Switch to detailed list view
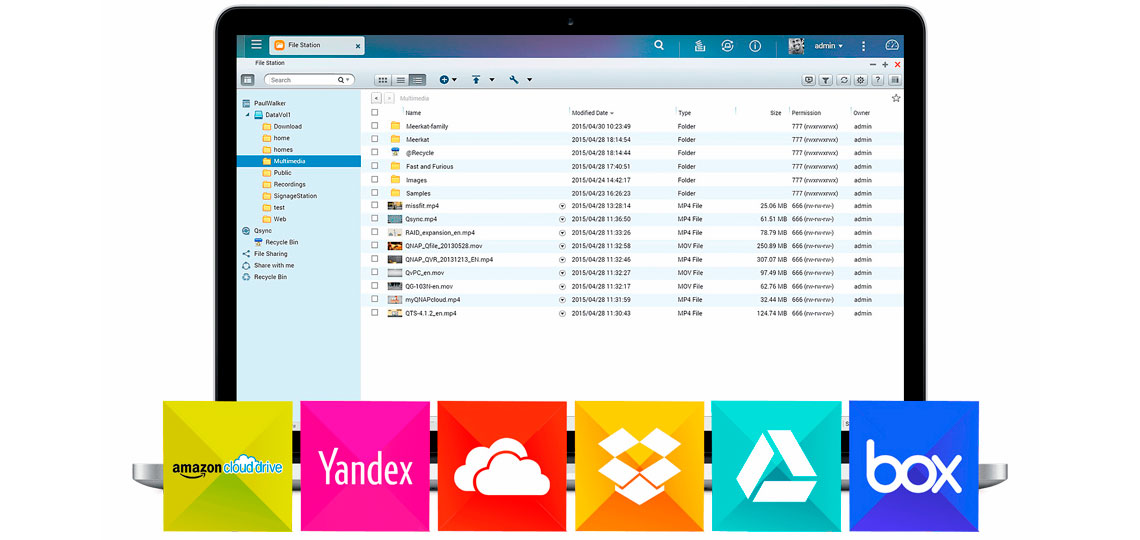Image resolution: width=1140 pixels, height=540 pixels. point(417,80)
